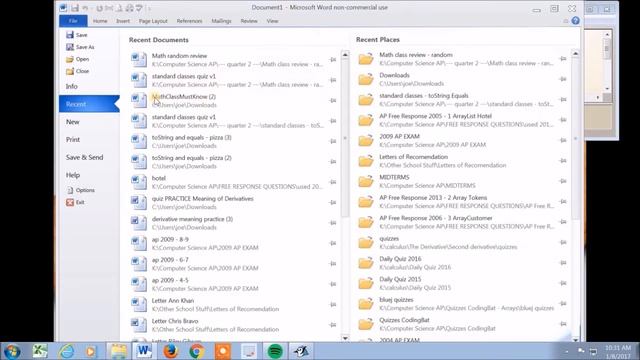The height and width of the screenshot is (360, 640).
Task: Open Firefox from the taskbar
Action: coord(171,351)
